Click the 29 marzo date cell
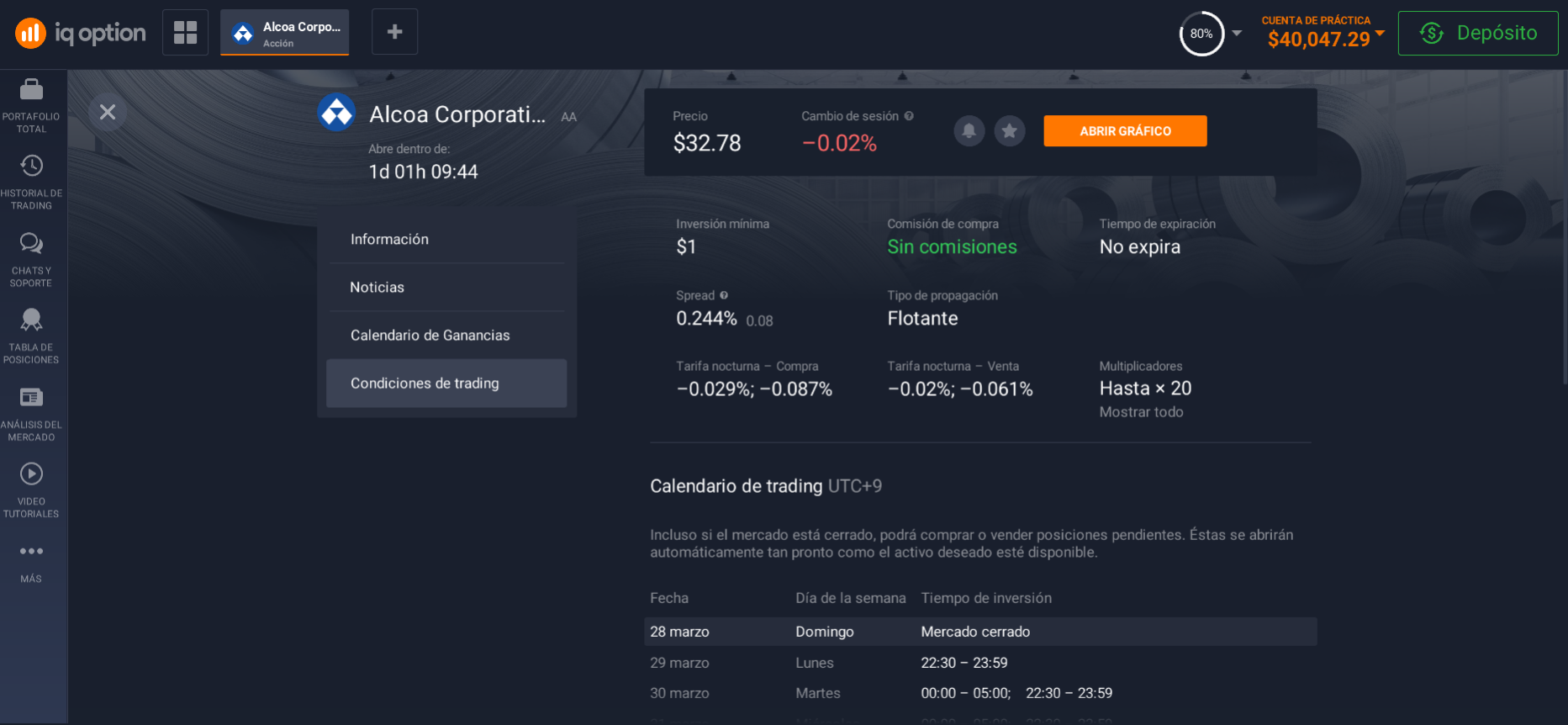The height and width of the screenshot is (725, 1568). pos(679,663)
